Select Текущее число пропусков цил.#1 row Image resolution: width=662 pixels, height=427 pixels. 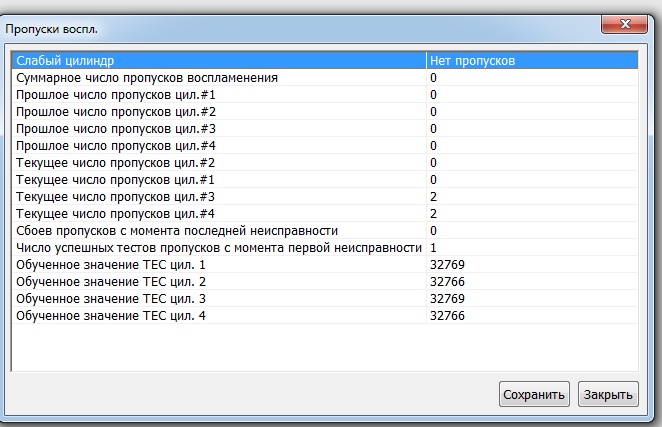tap(325, 180)
